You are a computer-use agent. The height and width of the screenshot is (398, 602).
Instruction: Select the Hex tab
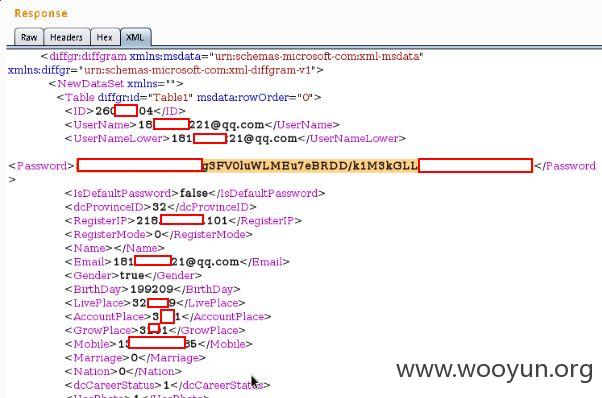[x=105, y=37]
